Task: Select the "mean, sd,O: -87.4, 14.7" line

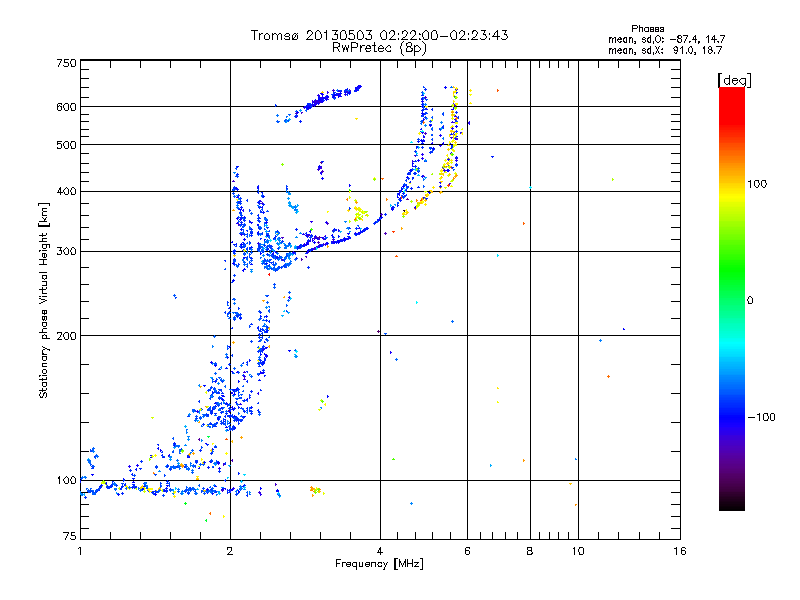Action: pyautogui.click(x=666, y=39)
